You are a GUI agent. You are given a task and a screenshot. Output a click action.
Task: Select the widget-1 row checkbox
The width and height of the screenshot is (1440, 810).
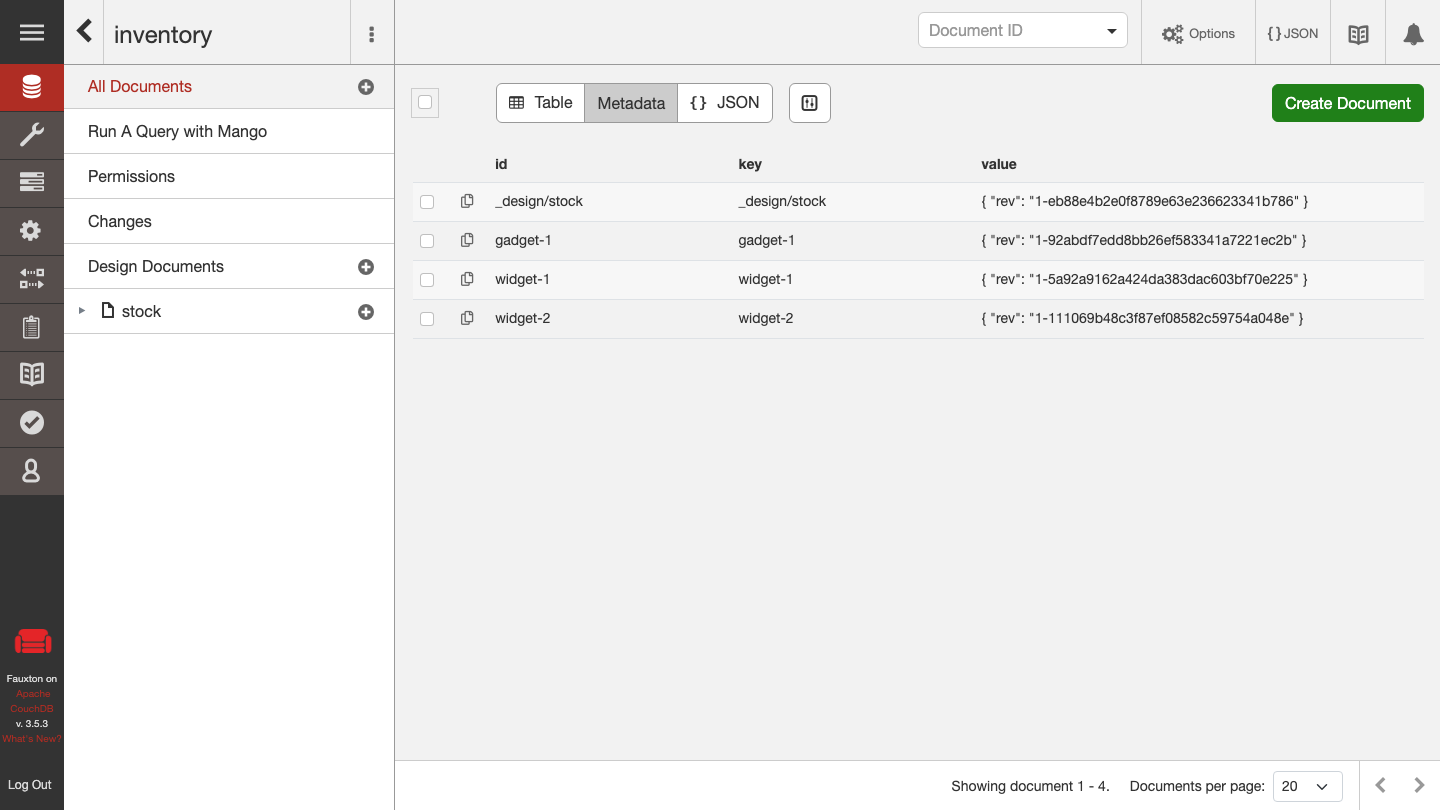pyautogui.click(x=427, y=280)
